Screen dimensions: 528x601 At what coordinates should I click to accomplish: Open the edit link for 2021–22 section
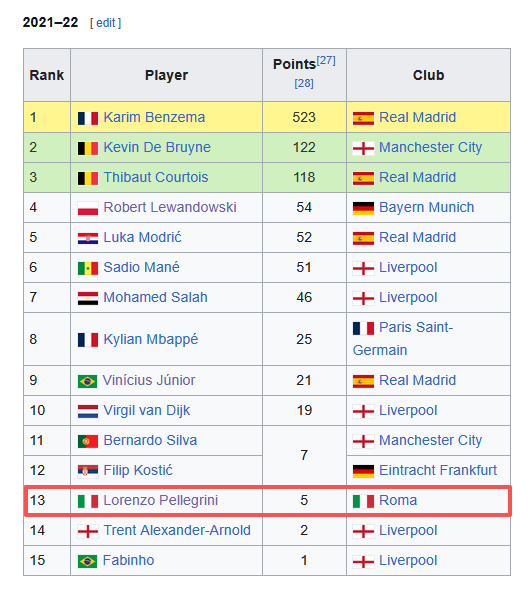tap(106, 23)
